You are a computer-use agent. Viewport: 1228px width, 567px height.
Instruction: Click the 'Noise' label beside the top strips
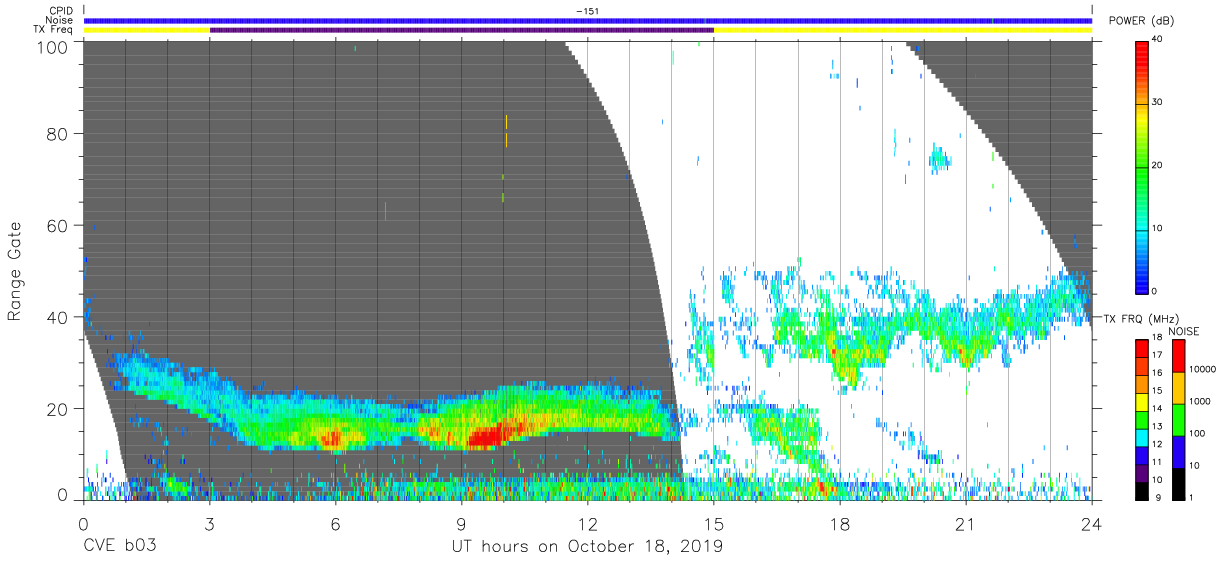coord(61,20)
